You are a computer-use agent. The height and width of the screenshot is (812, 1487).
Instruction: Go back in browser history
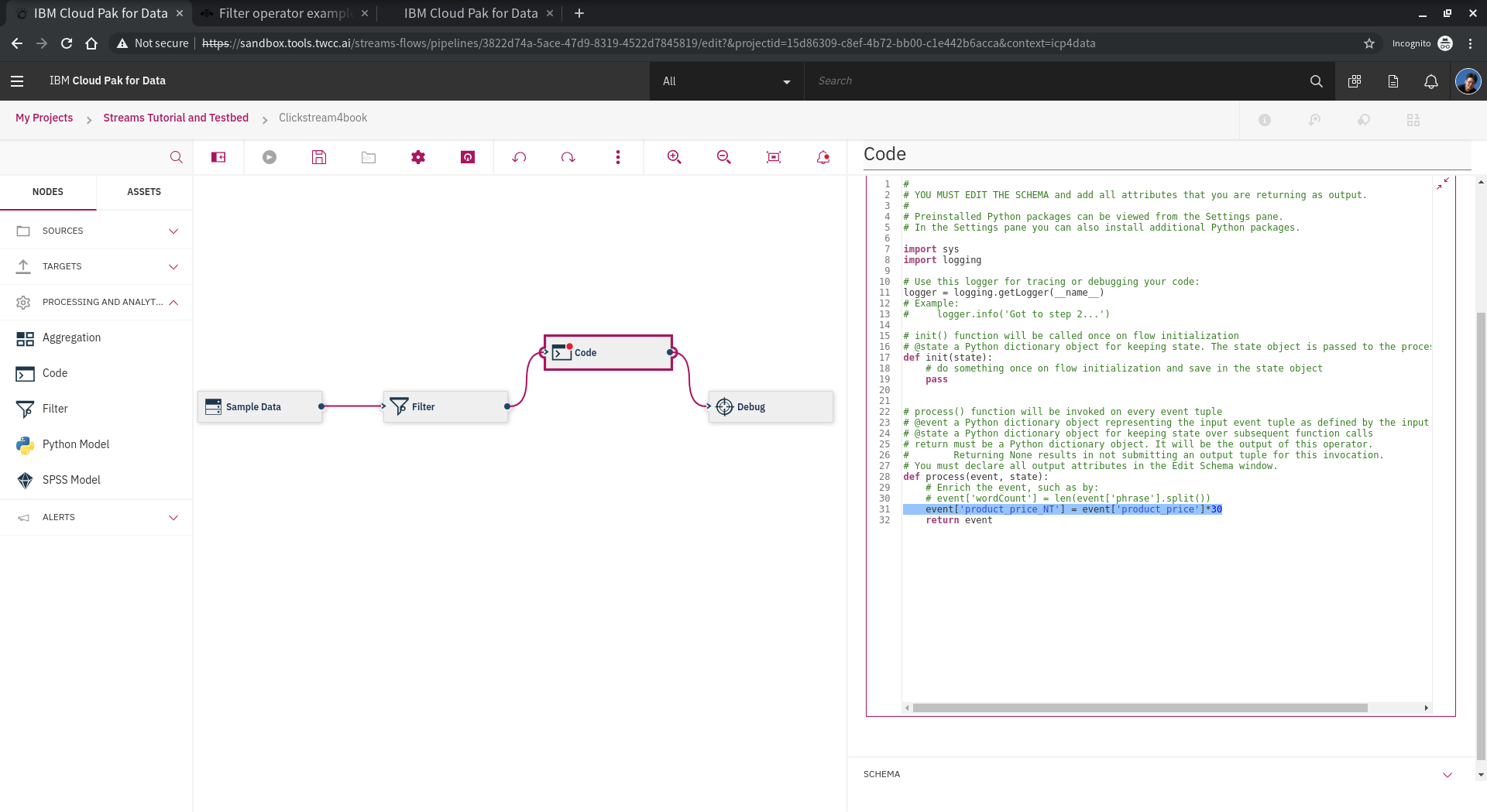tap(17, 43)
